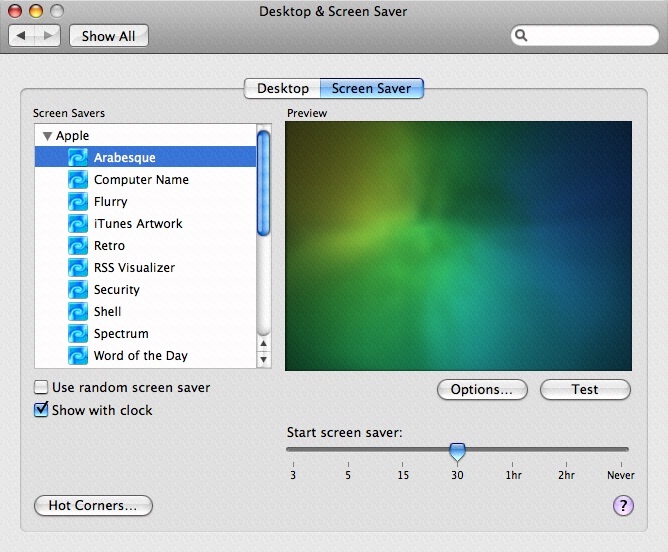Click the magnifying glass search icon

[x=521, y=35]
